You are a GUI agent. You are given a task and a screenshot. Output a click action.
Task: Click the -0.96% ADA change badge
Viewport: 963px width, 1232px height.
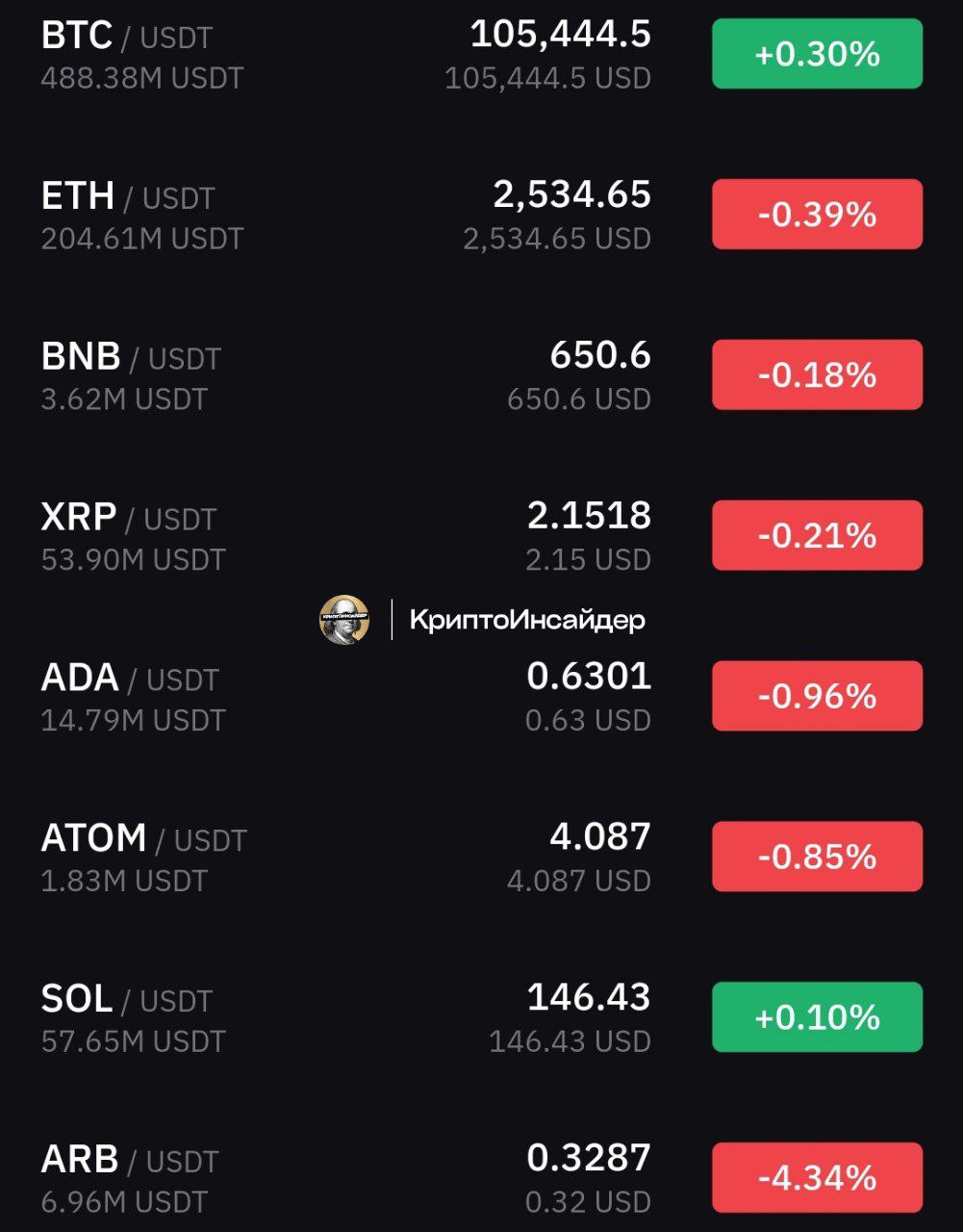(817, 697)
